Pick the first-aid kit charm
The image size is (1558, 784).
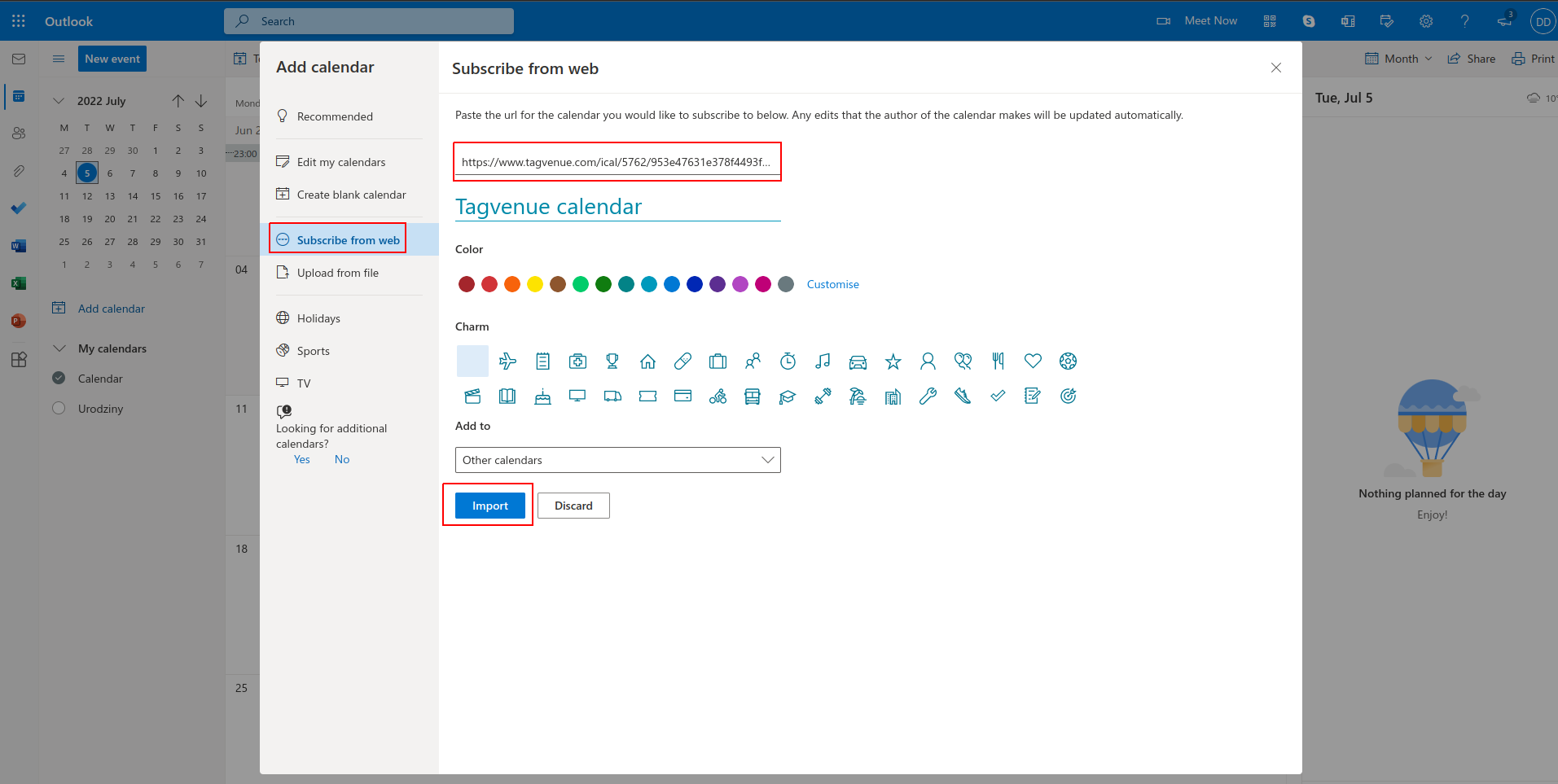[577, 361]
